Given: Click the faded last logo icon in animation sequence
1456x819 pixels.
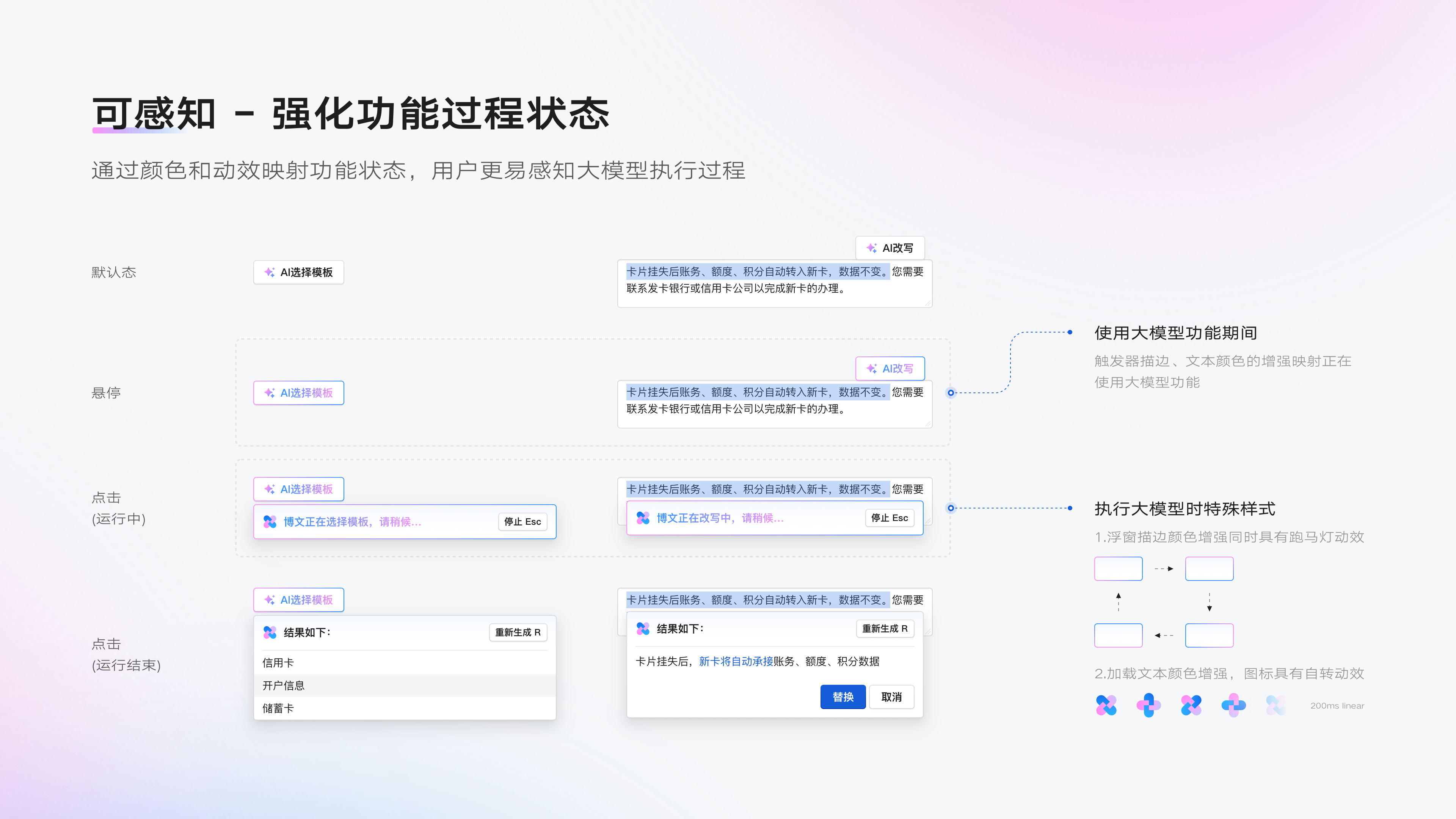Looking at the screenshot, I should coord(1276,705).
